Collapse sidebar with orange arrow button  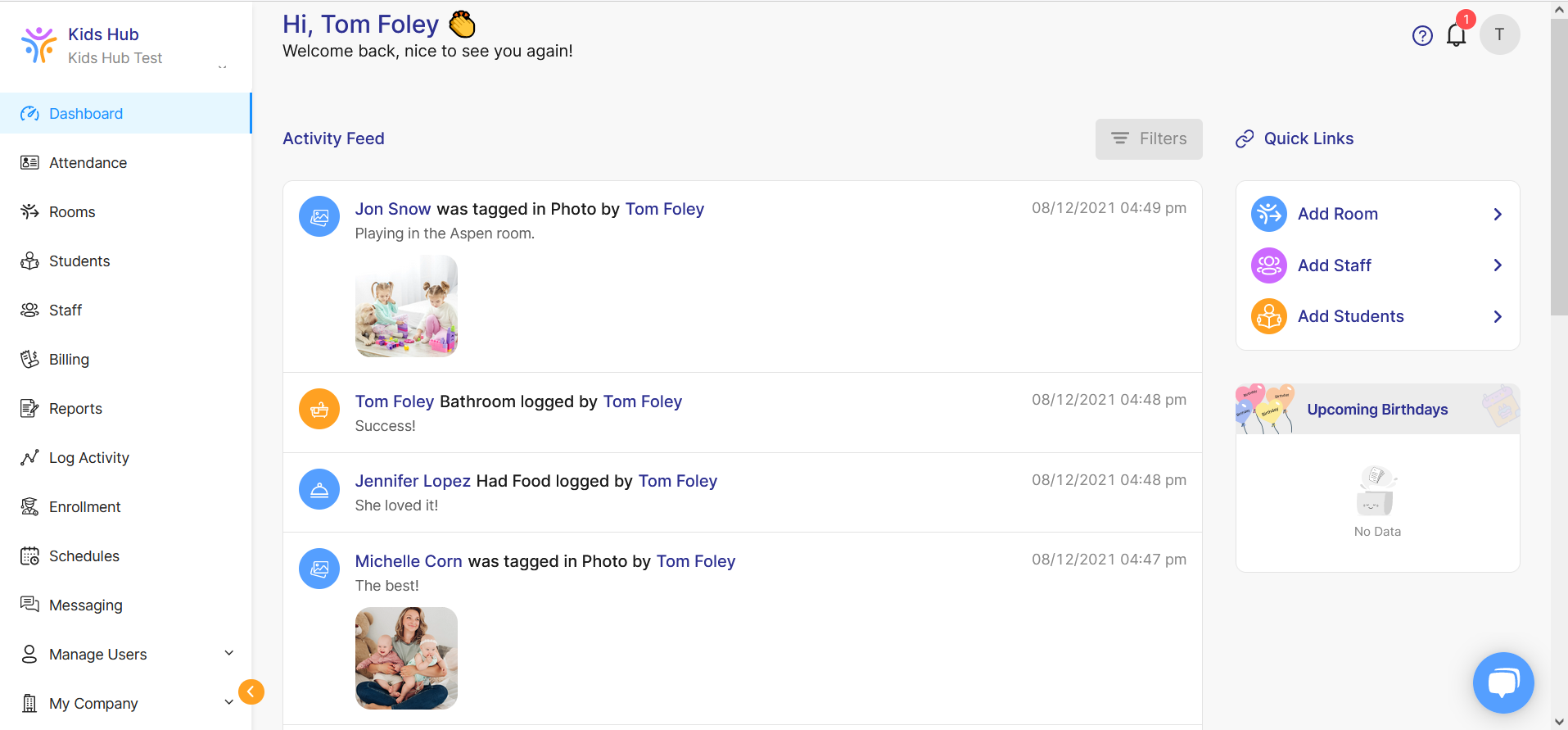coord(251,691)
